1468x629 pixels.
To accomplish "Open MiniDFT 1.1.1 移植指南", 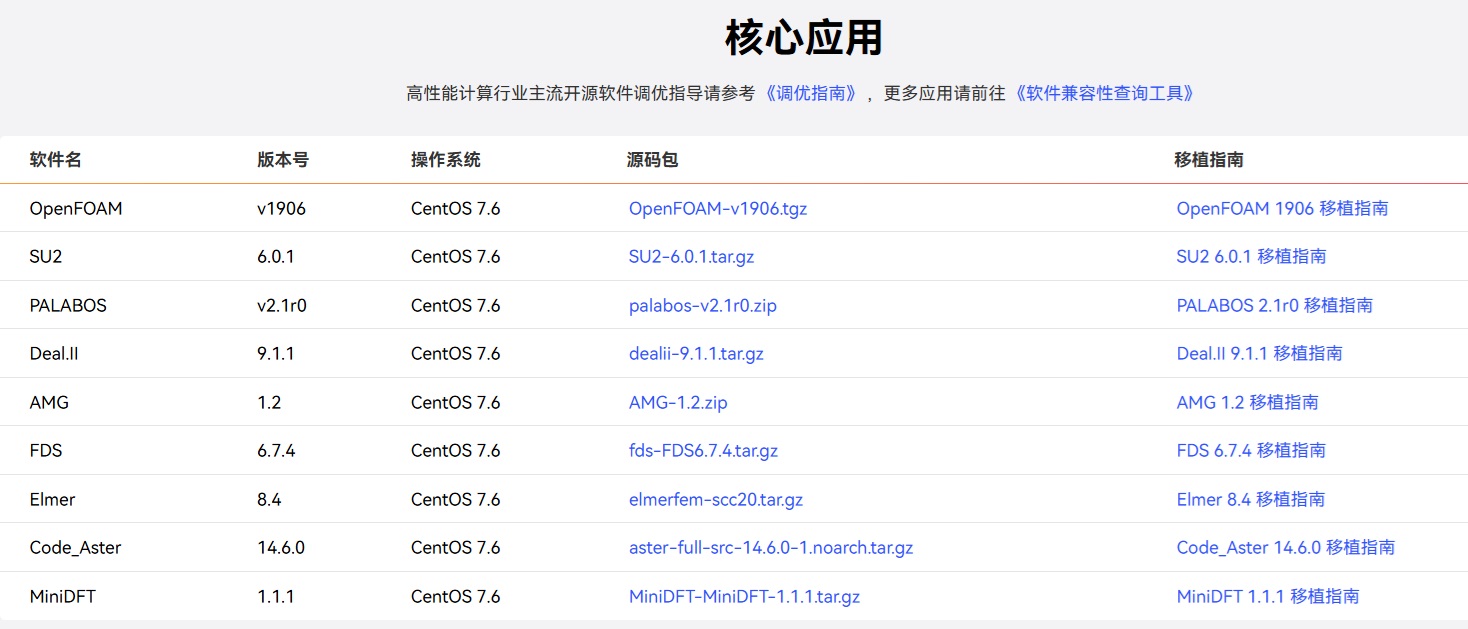I will (1268, 596).
